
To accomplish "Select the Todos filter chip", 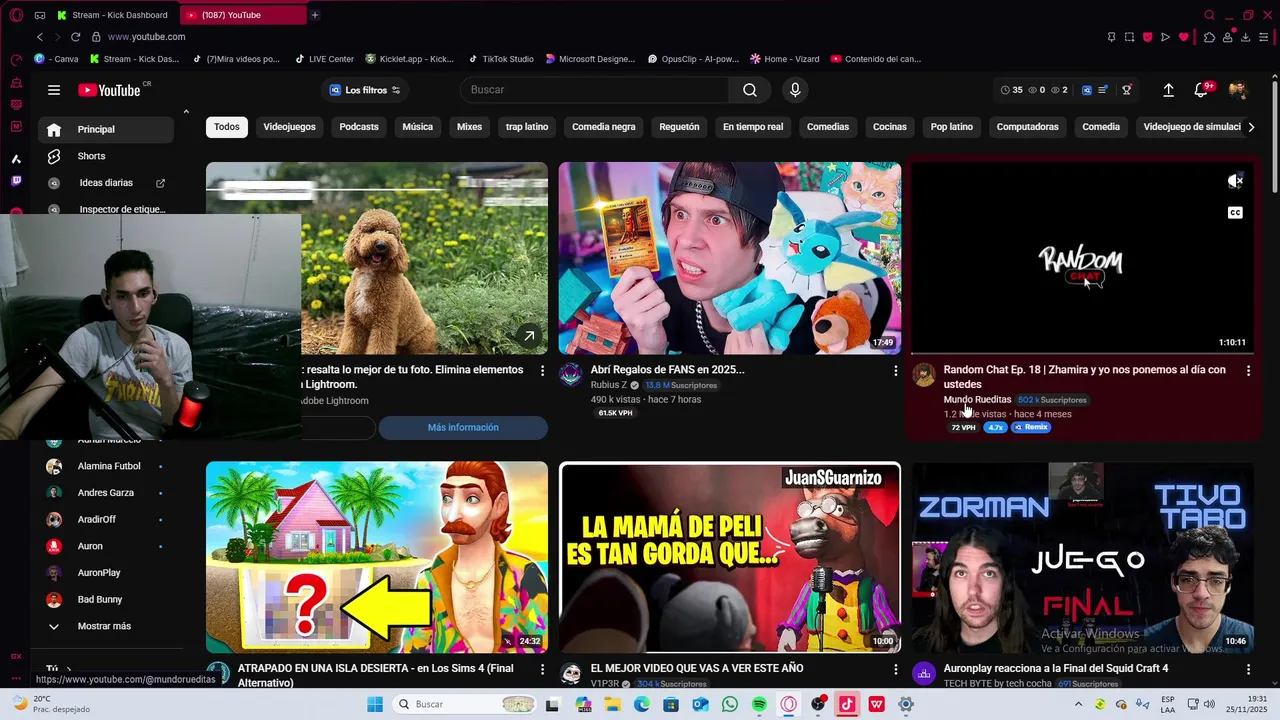I will click(x=227, y=127).
